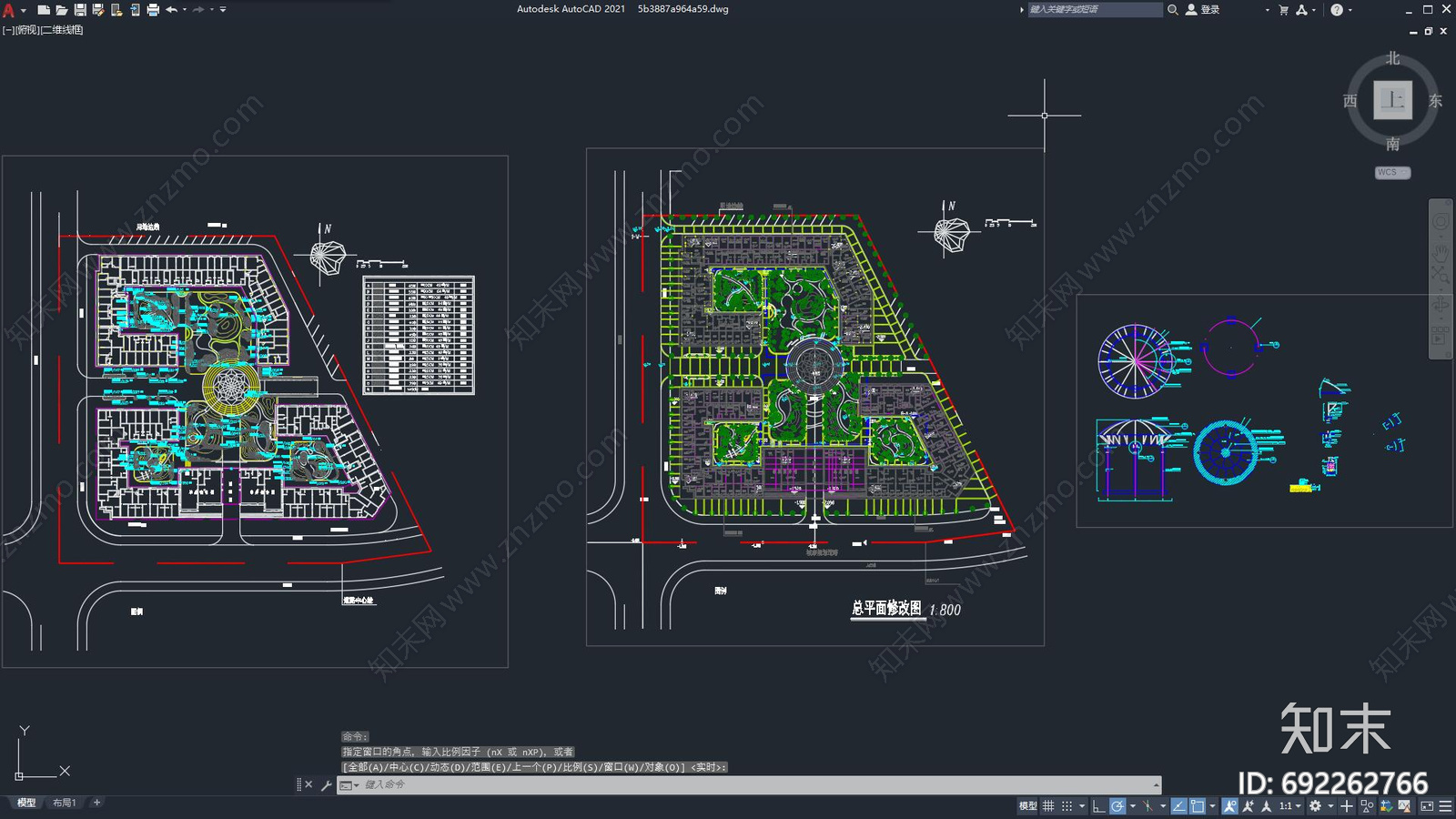The height and width of the screenshot is (819, 1456).
Task: Open a file with the Open icon
Action: click(62, 10)
